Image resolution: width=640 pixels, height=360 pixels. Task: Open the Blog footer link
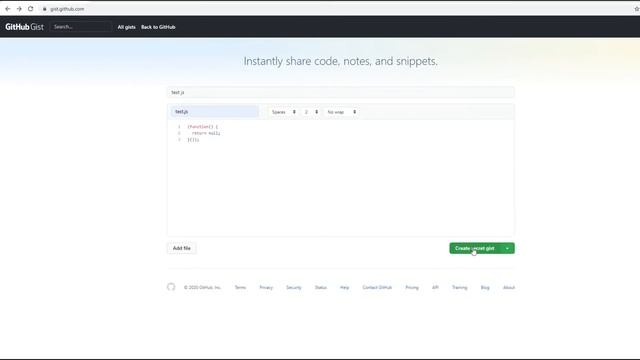(x=485, y=287)
